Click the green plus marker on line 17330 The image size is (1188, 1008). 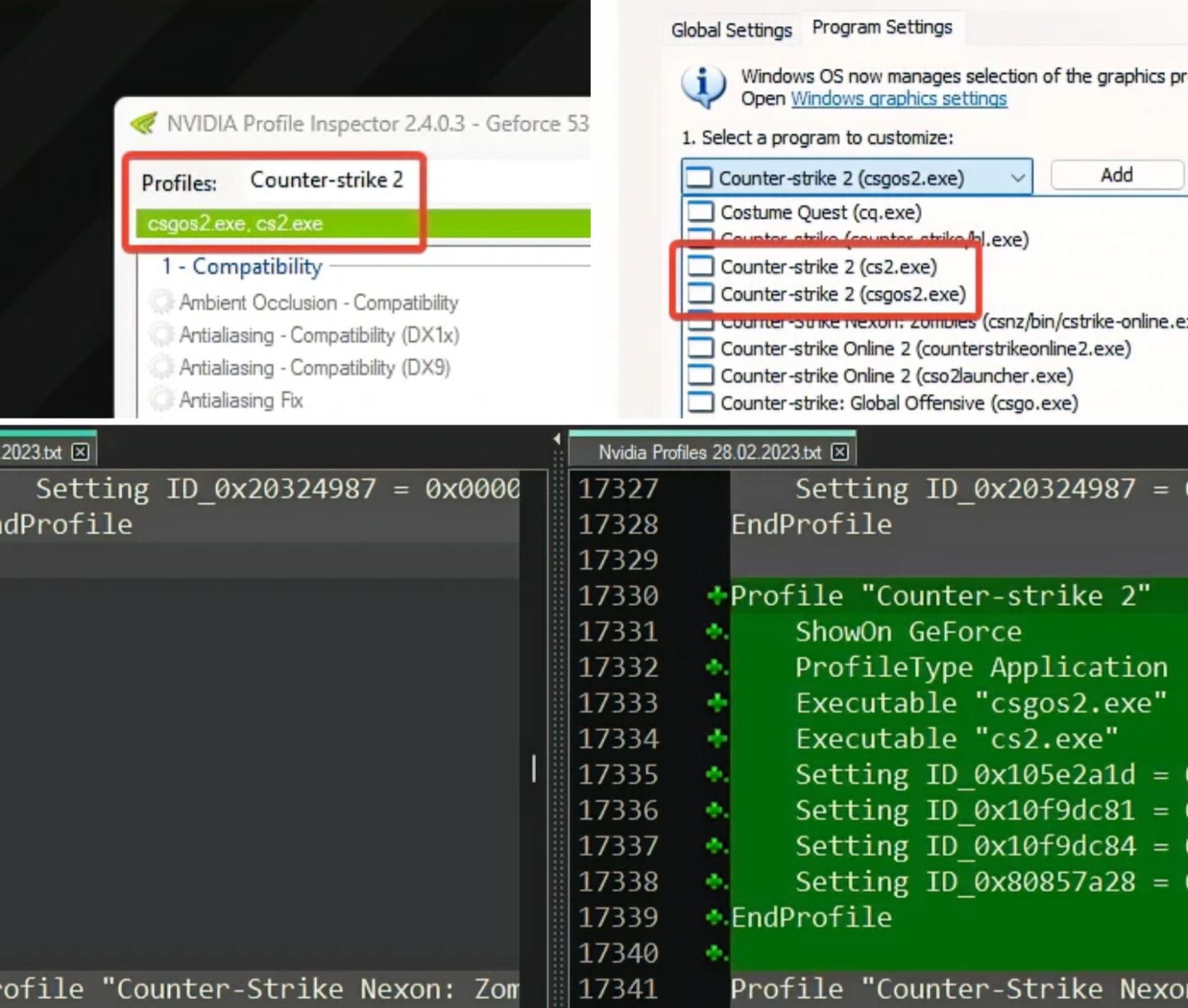tap(716, 596)
